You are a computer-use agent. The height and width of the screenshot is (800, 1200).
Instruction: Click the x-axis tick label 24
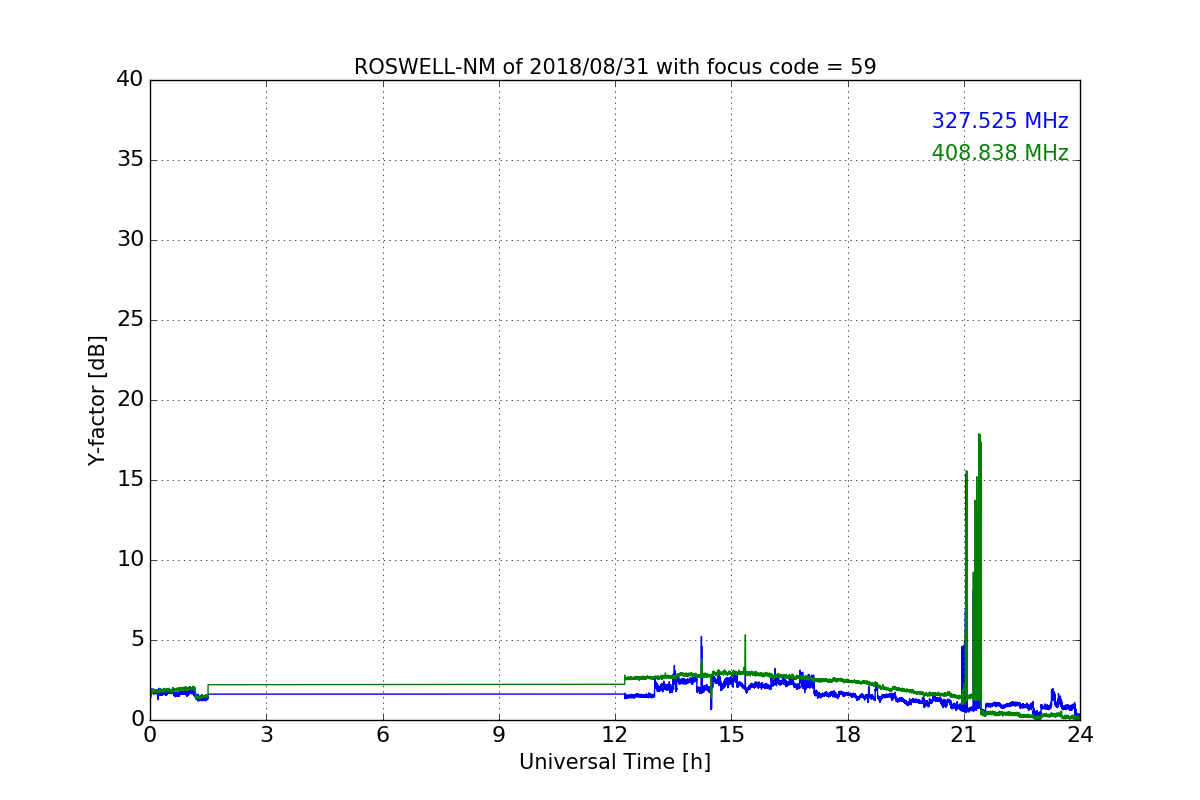point(1080,734)
